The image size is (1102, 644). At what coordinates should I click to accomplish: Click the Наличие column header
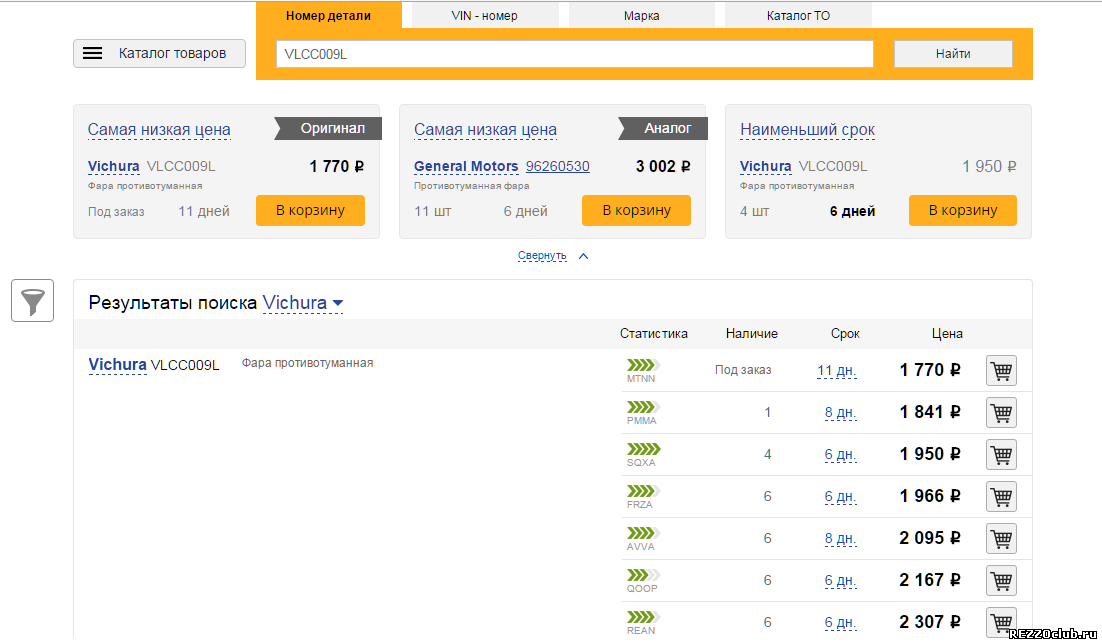tap(751, 334)
